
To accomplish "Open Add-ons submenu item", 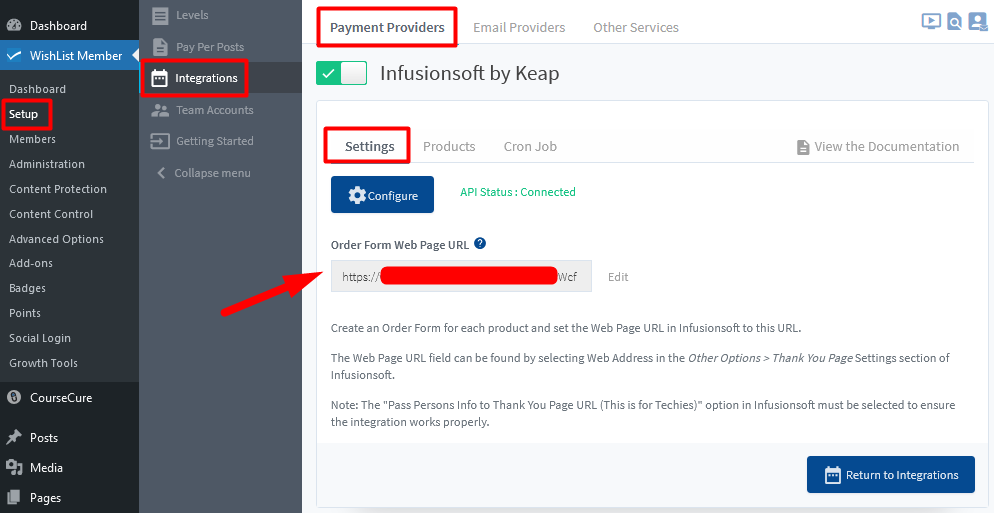I will 31,263.
